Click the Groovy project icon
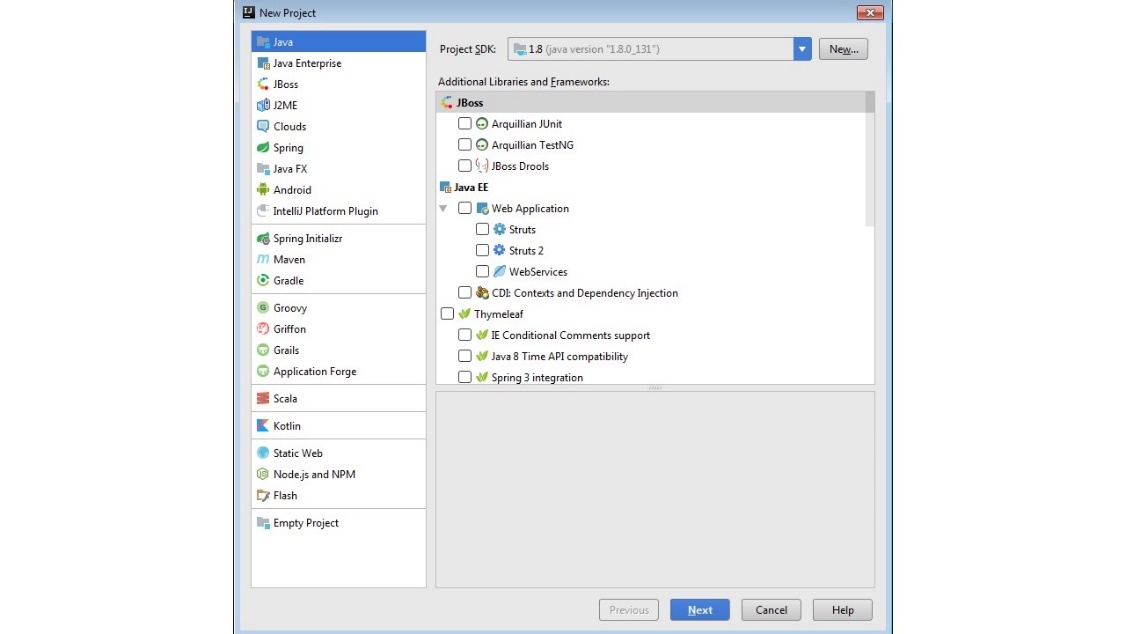The width and height of the screenshot is (1126, 634). (x=263, y=309)
